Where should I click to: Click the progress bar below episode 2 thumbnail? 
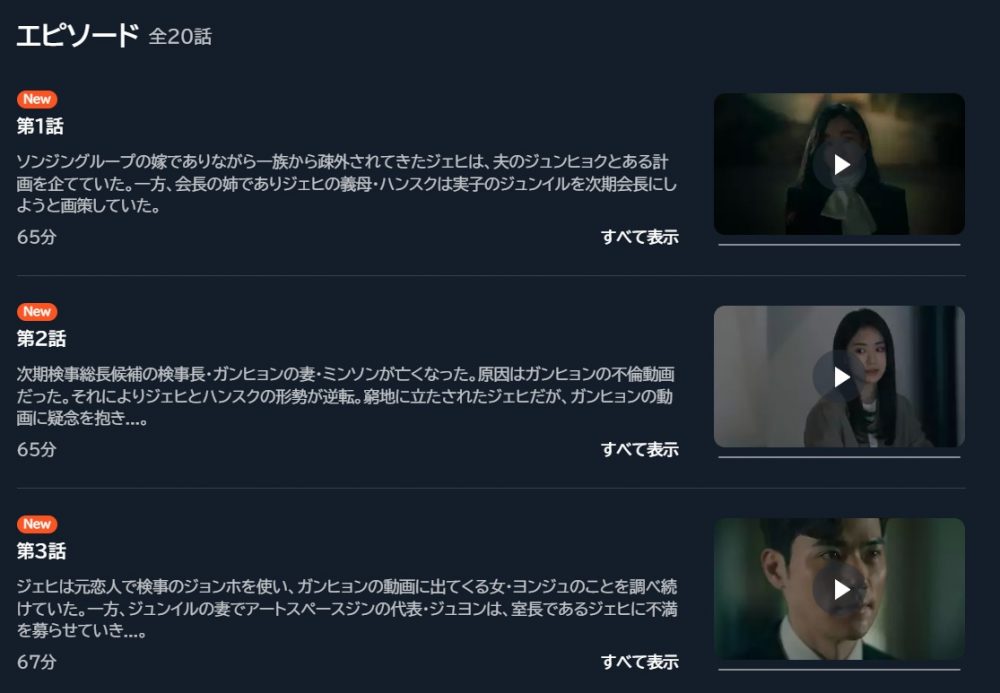(839, 456)
